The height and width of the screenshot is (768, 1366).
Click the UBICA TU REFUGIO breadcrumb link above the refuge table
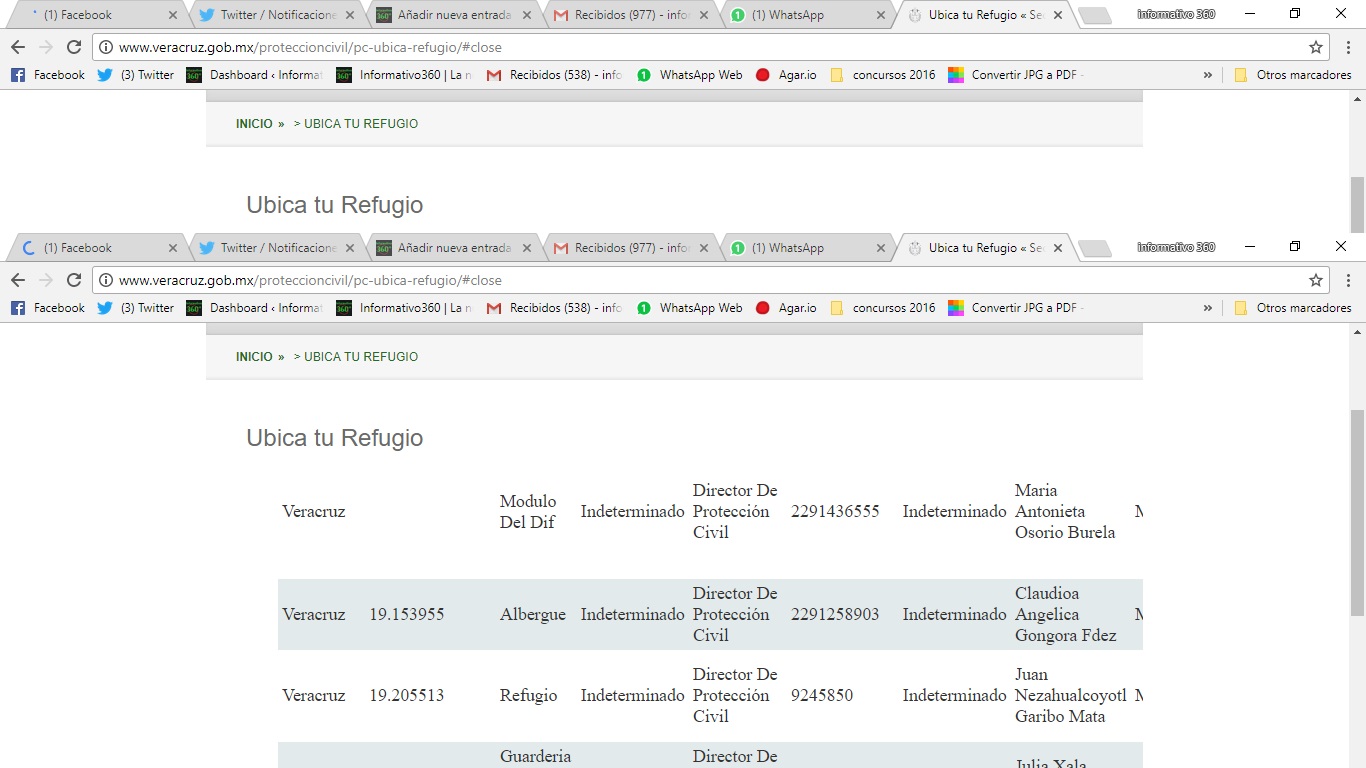click(360, 357)
